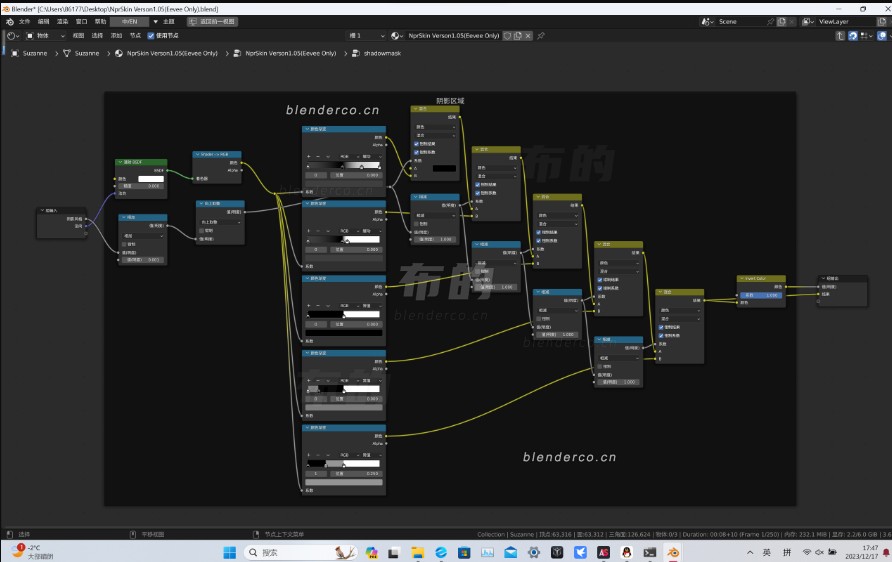The image size is (892, 562).
Task: Click the weather widget showing -2°C
Action: click(x=33, y=552)
